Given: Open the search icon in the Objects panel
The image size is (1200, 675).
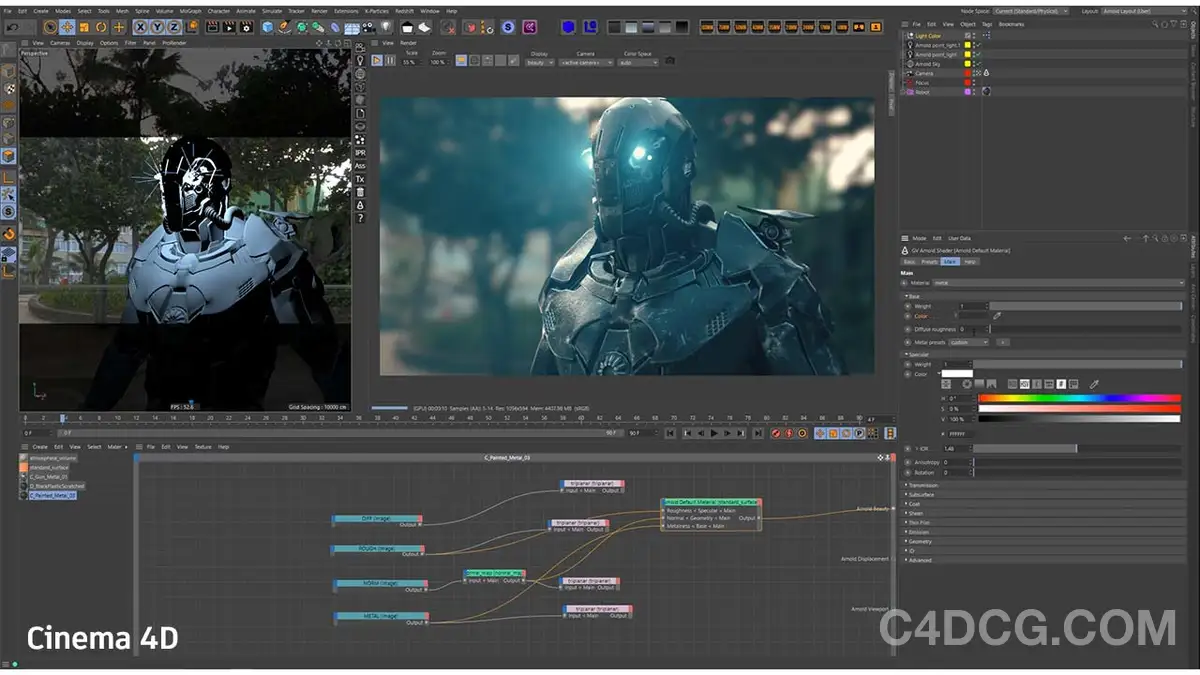Looking at the screenshot, I should point(1155,24).
